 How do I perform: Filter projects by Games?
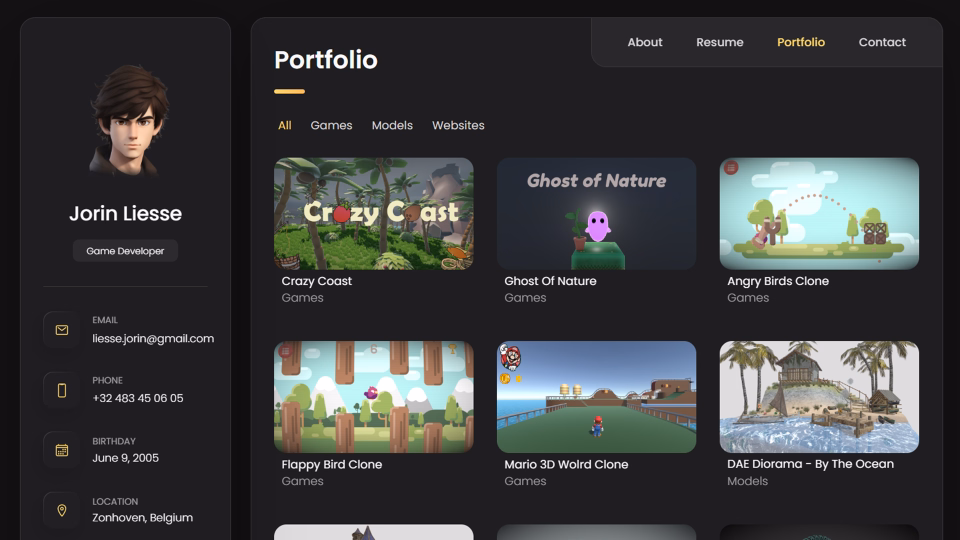tap(331, 126)
